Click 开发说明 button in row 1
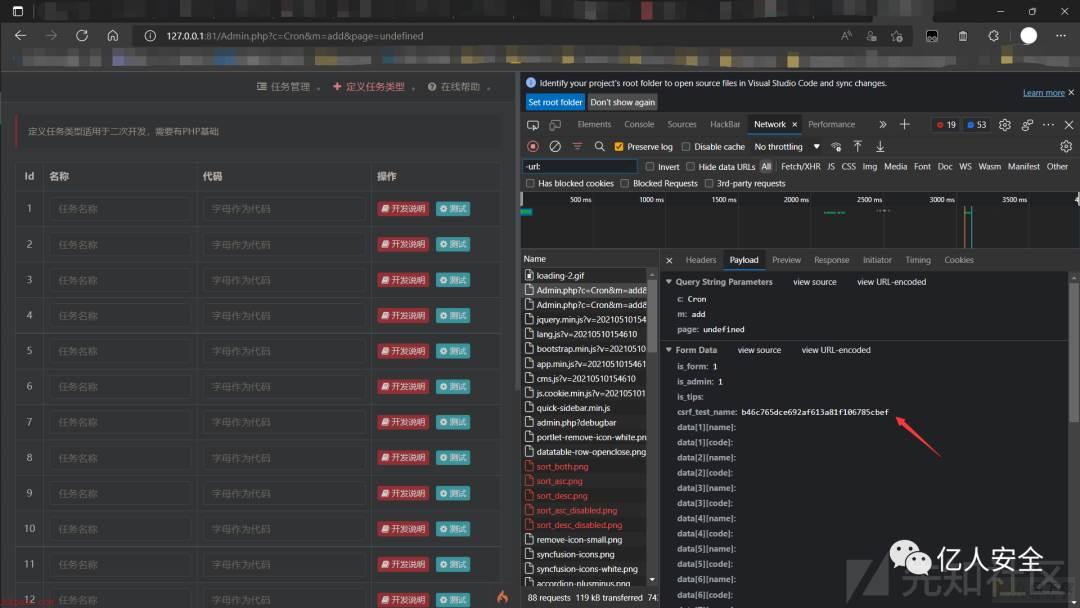This screenshot has height=608, width=1080. (x=403, y=209)
